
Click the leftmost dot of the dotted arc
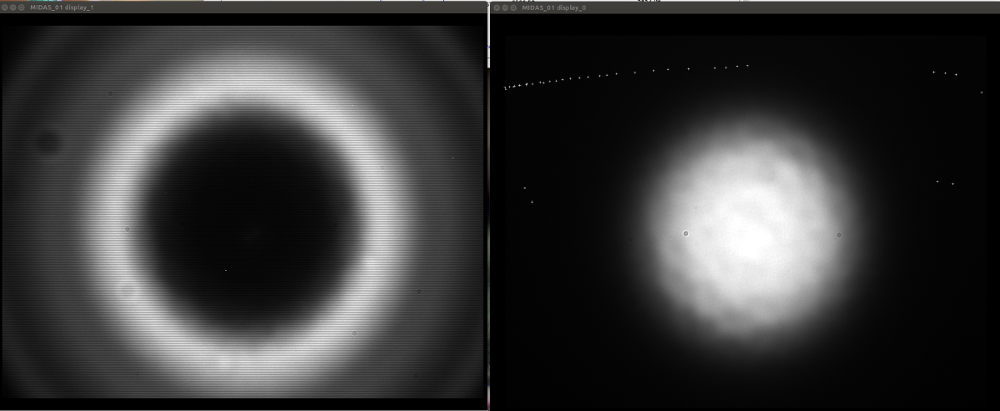click(x=506, y=89)
